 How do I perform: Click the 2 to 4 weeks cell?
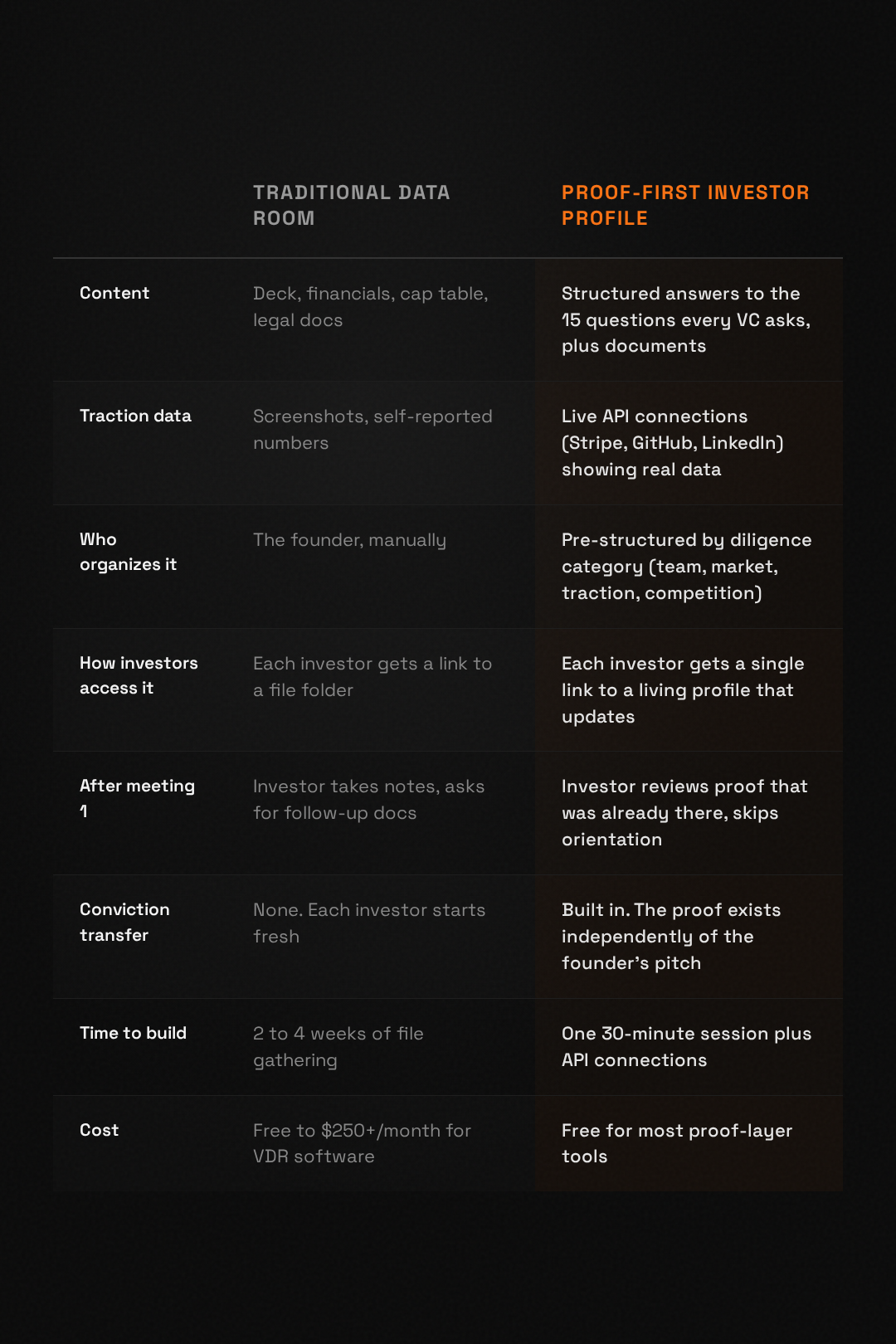click(338, 1046)
